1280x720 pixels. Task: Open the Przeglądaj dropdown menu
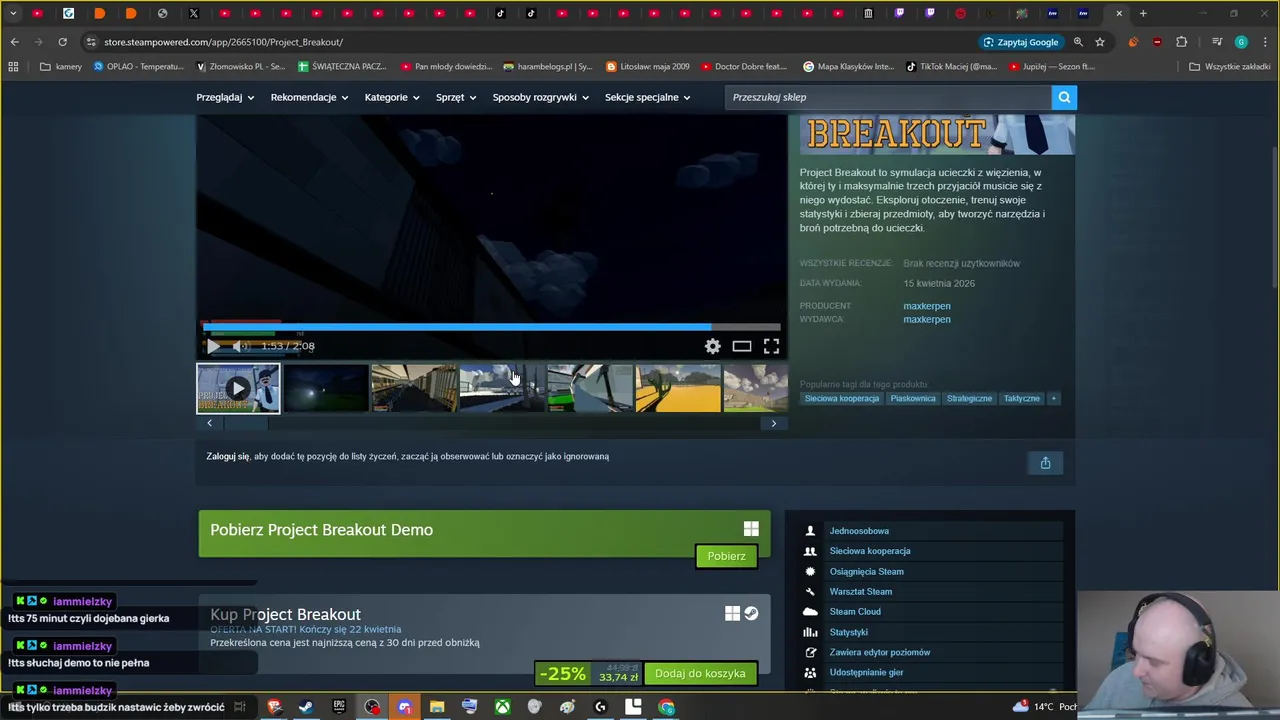click(x=225, y=97)
